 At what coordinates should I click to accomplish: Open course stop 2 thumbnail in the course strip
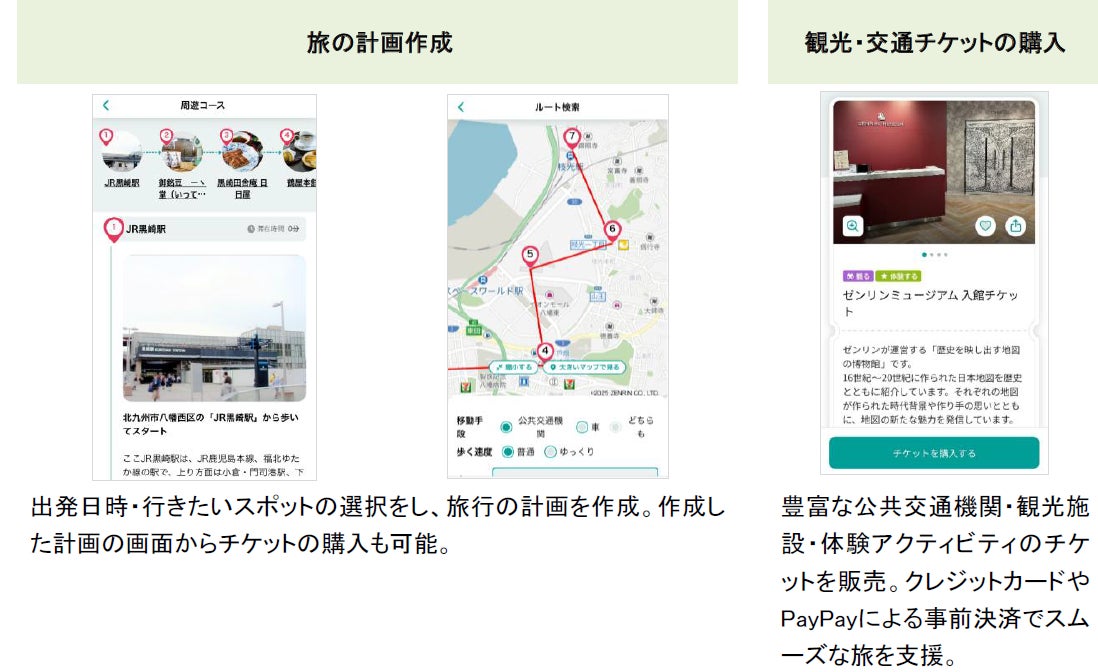click(x=181, y=151)
